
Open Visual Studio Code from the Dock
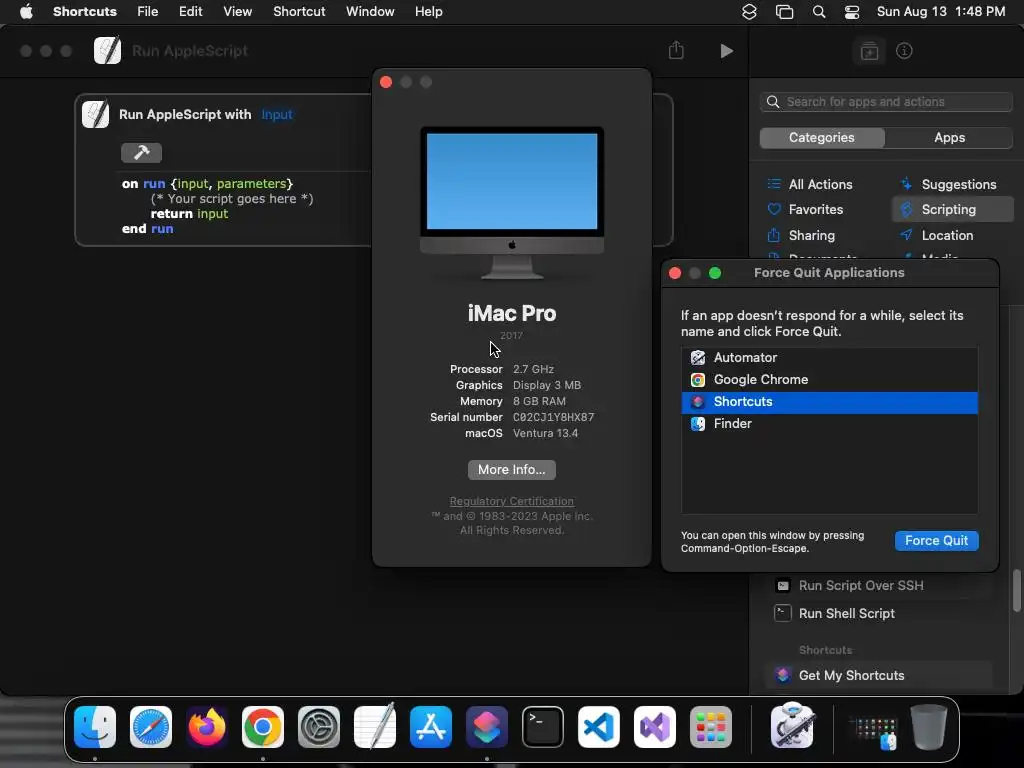coord(599,727)
